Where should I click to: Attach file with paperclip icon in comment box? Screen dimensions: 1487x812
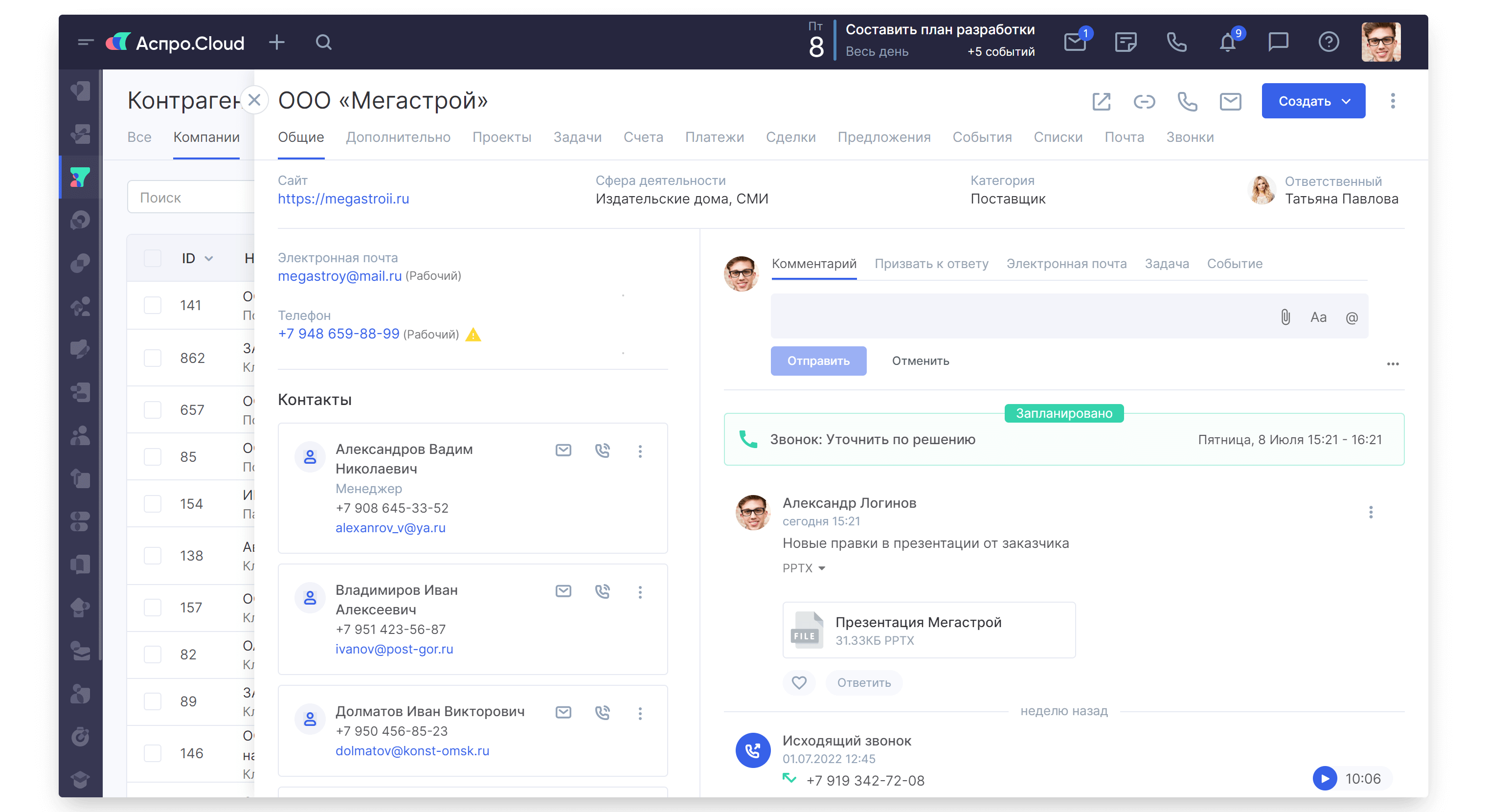[x=1285, y=317]
